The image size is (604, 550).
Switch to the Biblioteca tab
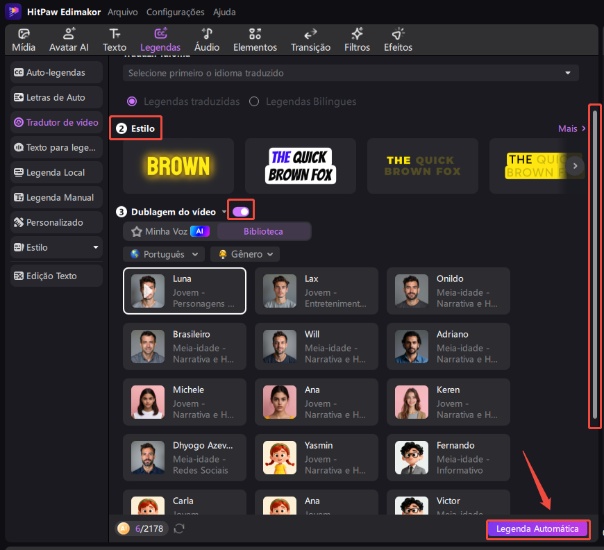(264, 231)
